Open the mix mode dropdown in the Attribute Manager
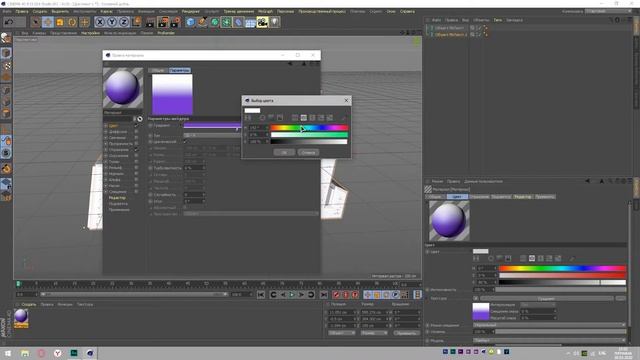 (x=549, y=325)
